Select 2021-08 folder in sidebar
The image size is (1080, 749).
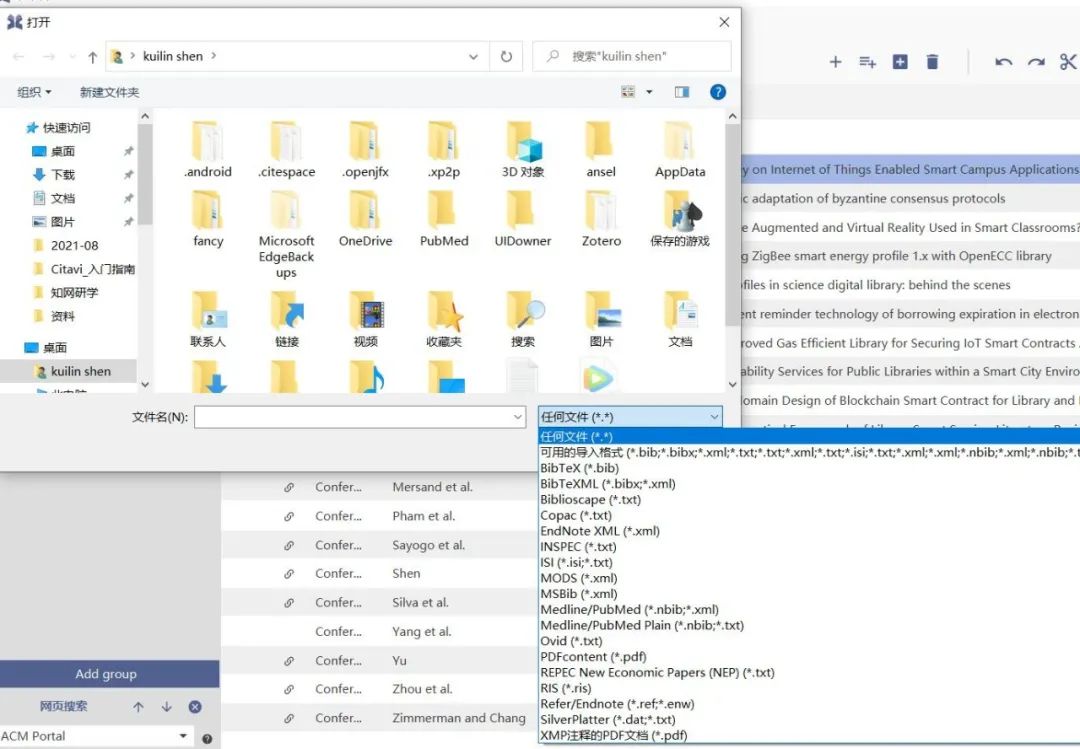(x=74, y=245)
